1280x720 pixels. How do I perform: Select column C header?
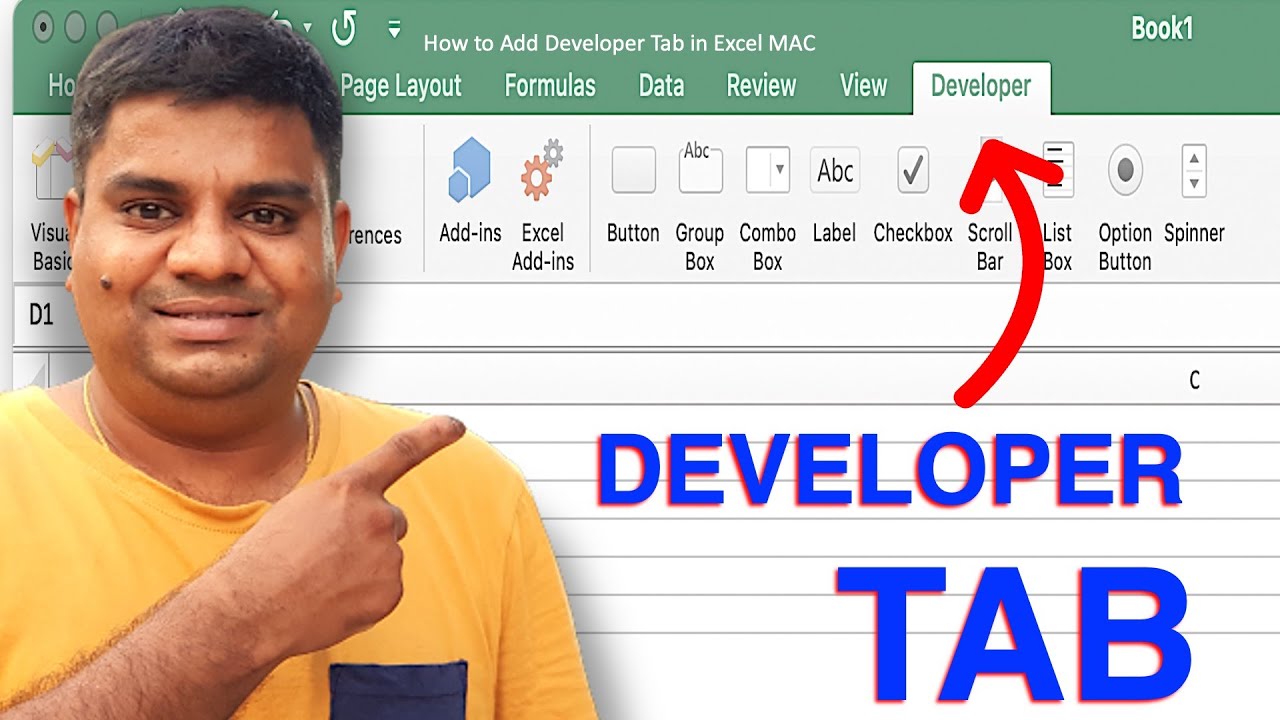pyautogui.click(x=1194, y=380)
